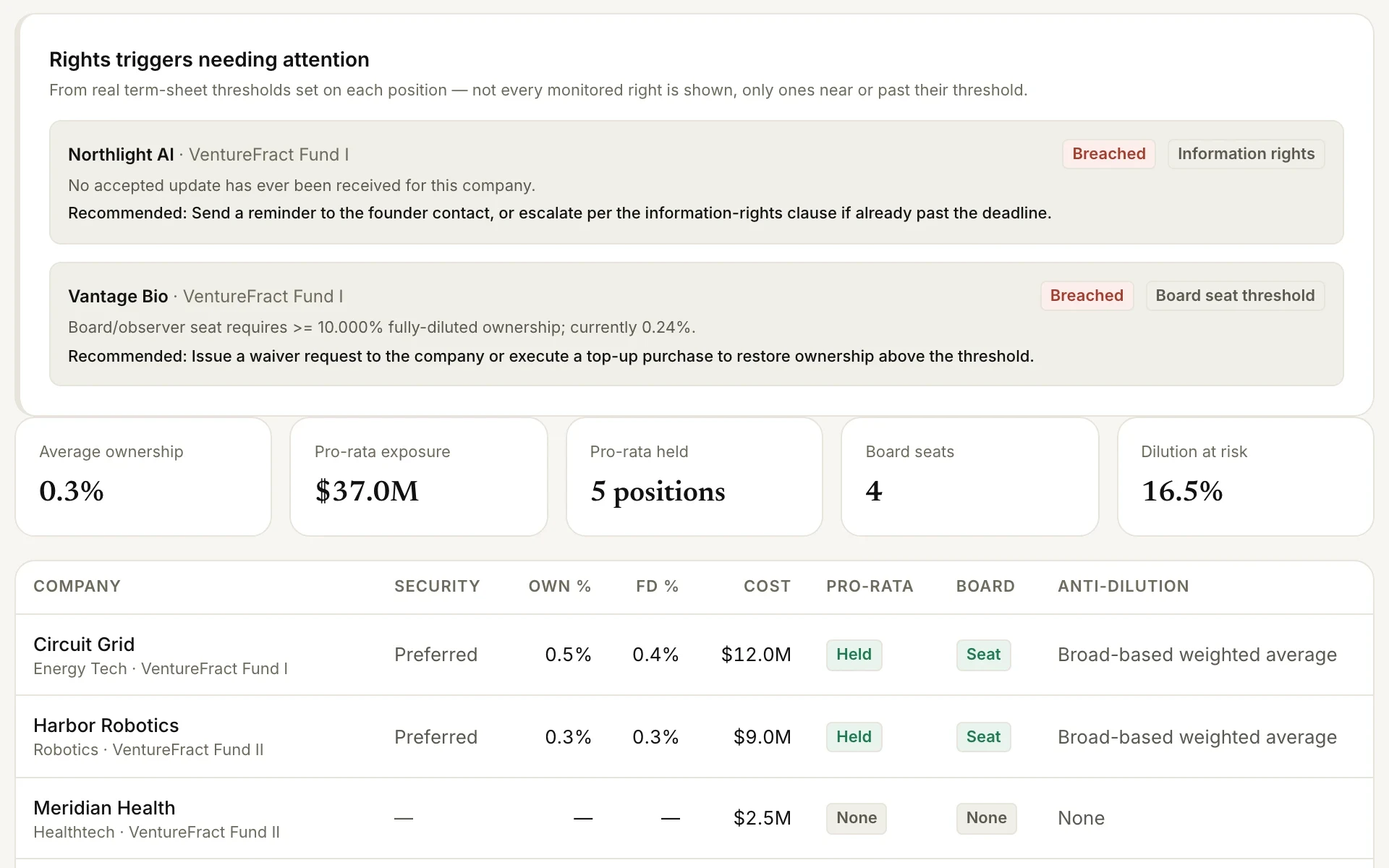Click the Board seats count 4
The height and width of the screenshot is (868, 1389).
tap(874, 491)
